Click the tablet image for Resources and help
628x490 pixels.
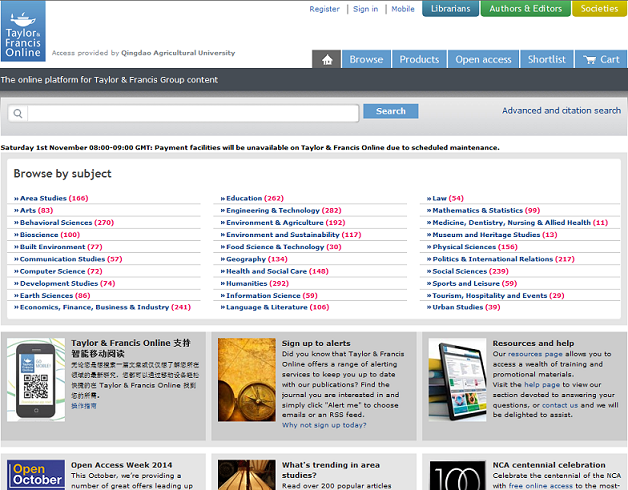pos(457,379)
